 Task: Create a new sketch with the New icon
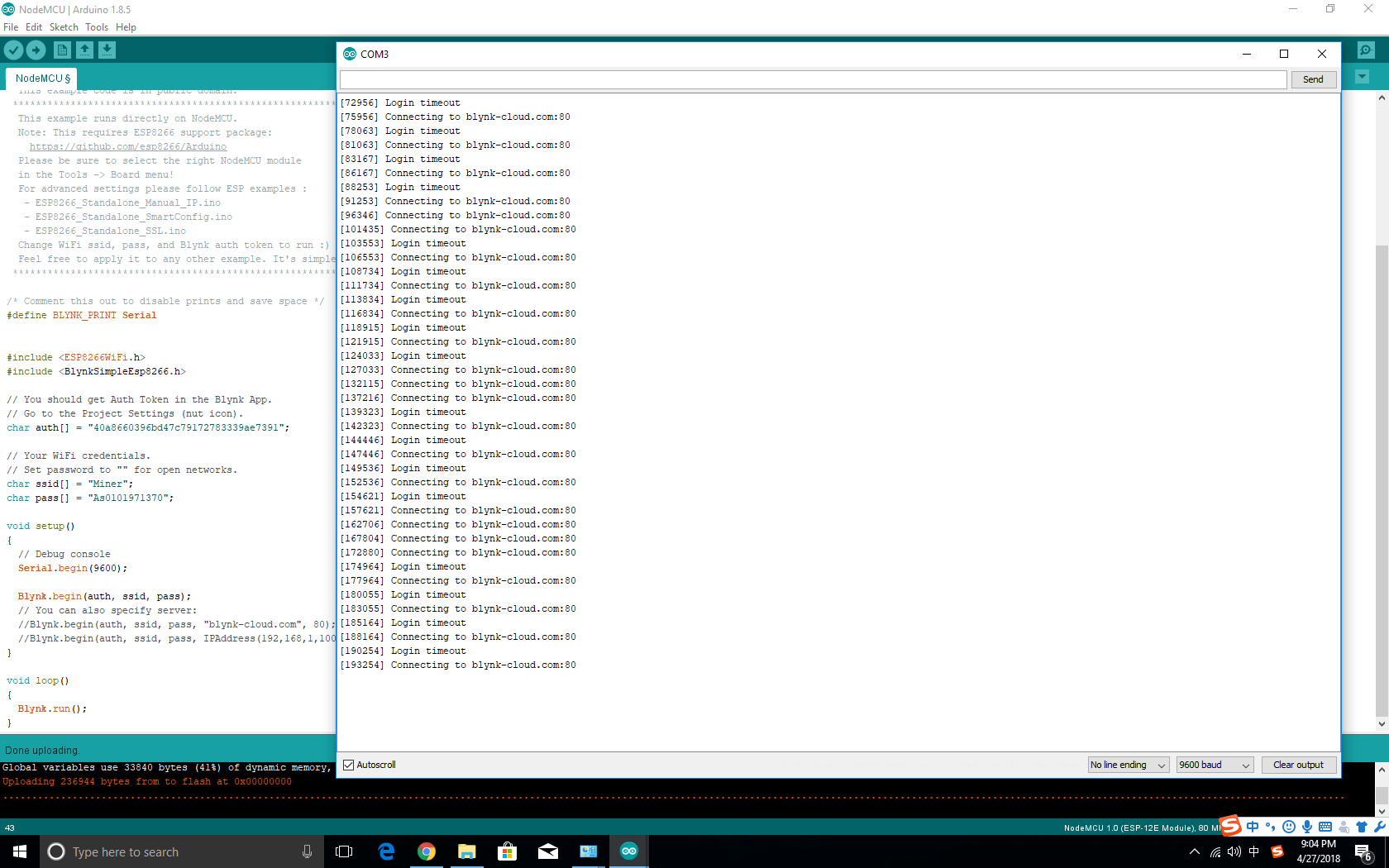pos(62,50)
